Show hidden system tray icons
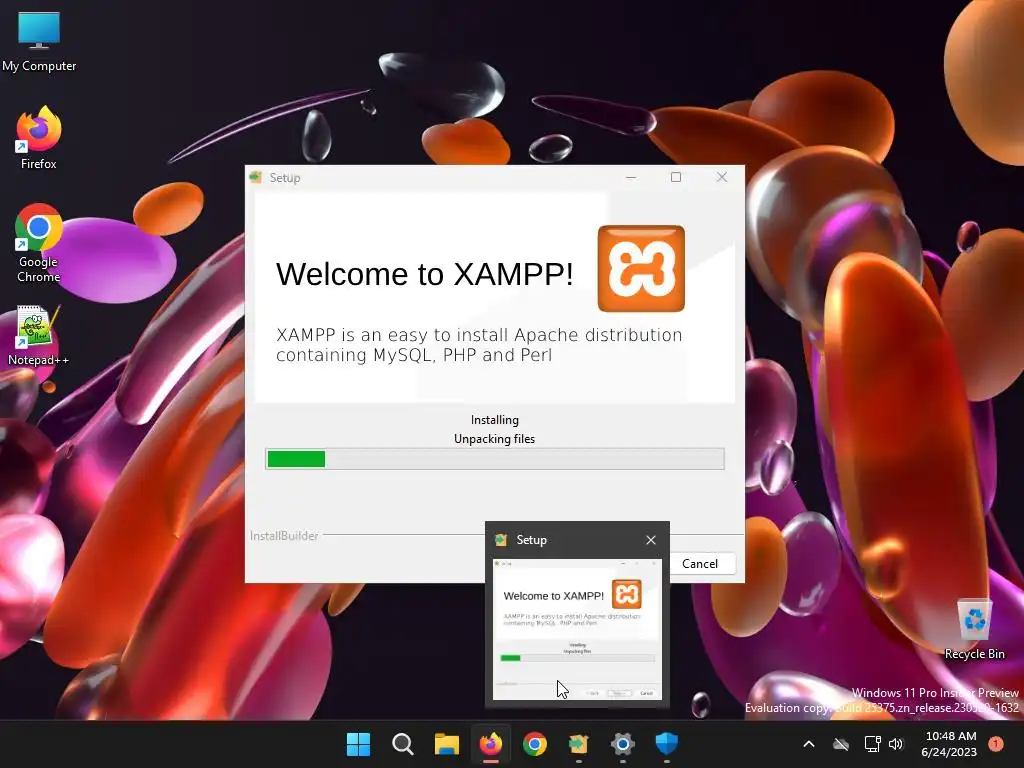The image size is (1024, 768). coord(808,744)
